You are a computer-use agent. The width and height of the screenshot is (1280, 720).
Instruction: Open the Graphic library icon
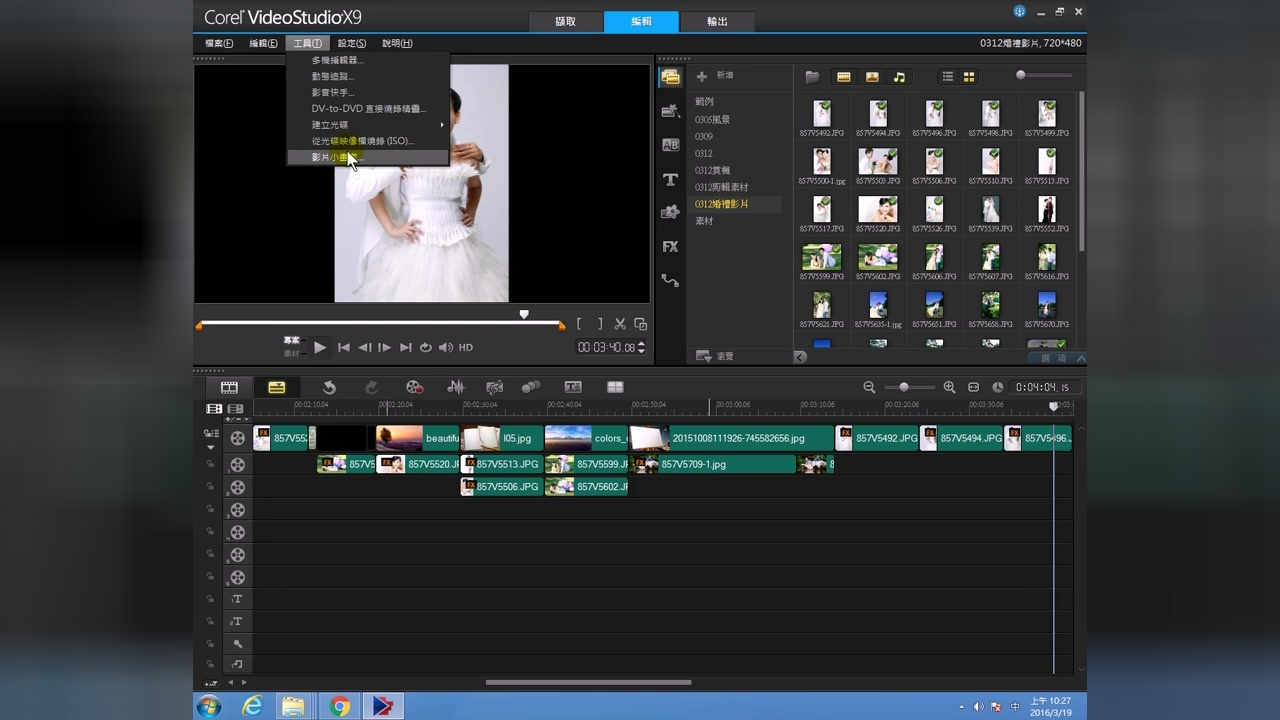click(x=670, y=212)
